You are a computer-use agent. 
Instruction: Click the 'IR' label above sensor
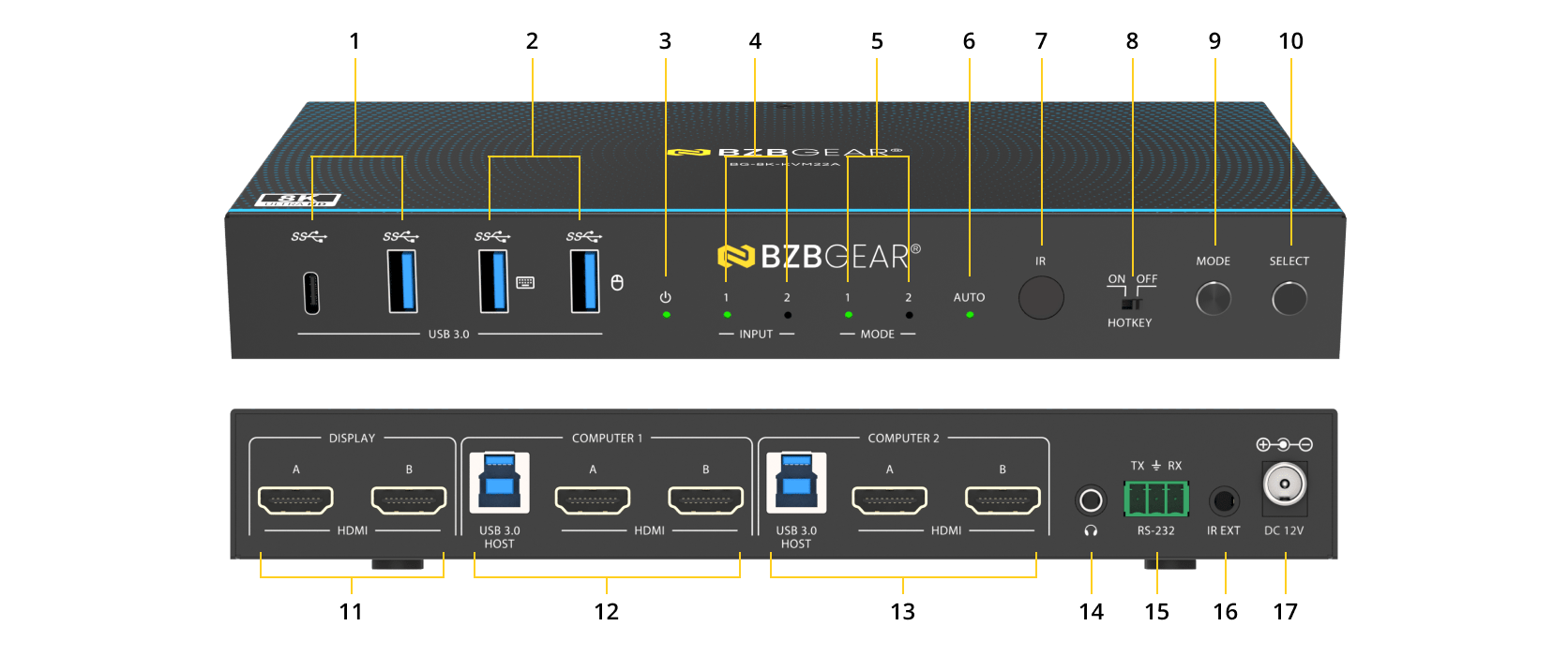1041,261
